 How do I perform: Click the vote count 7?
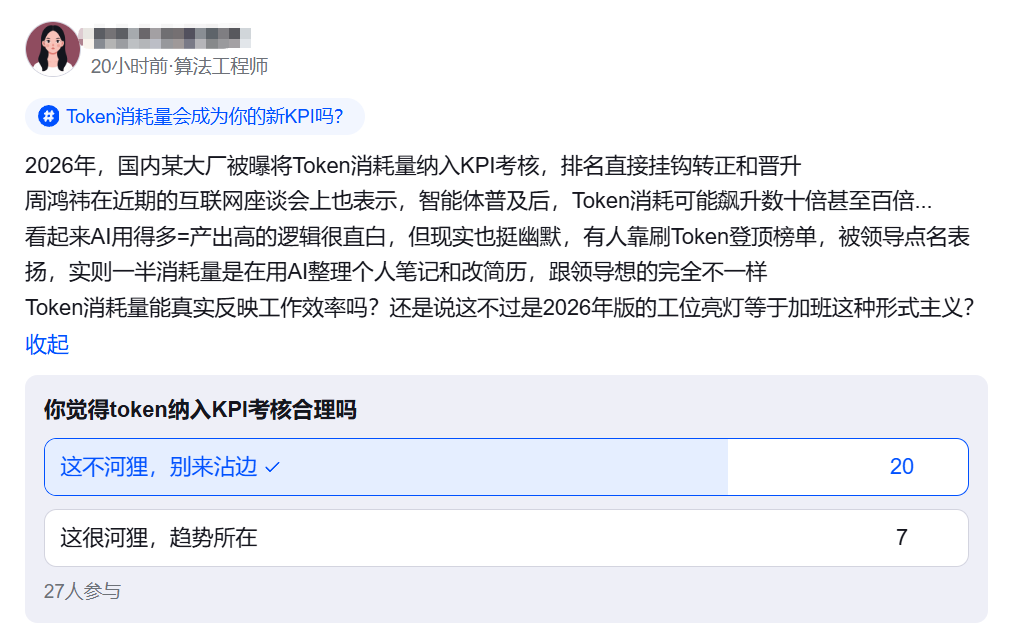(x=901, y=538)
